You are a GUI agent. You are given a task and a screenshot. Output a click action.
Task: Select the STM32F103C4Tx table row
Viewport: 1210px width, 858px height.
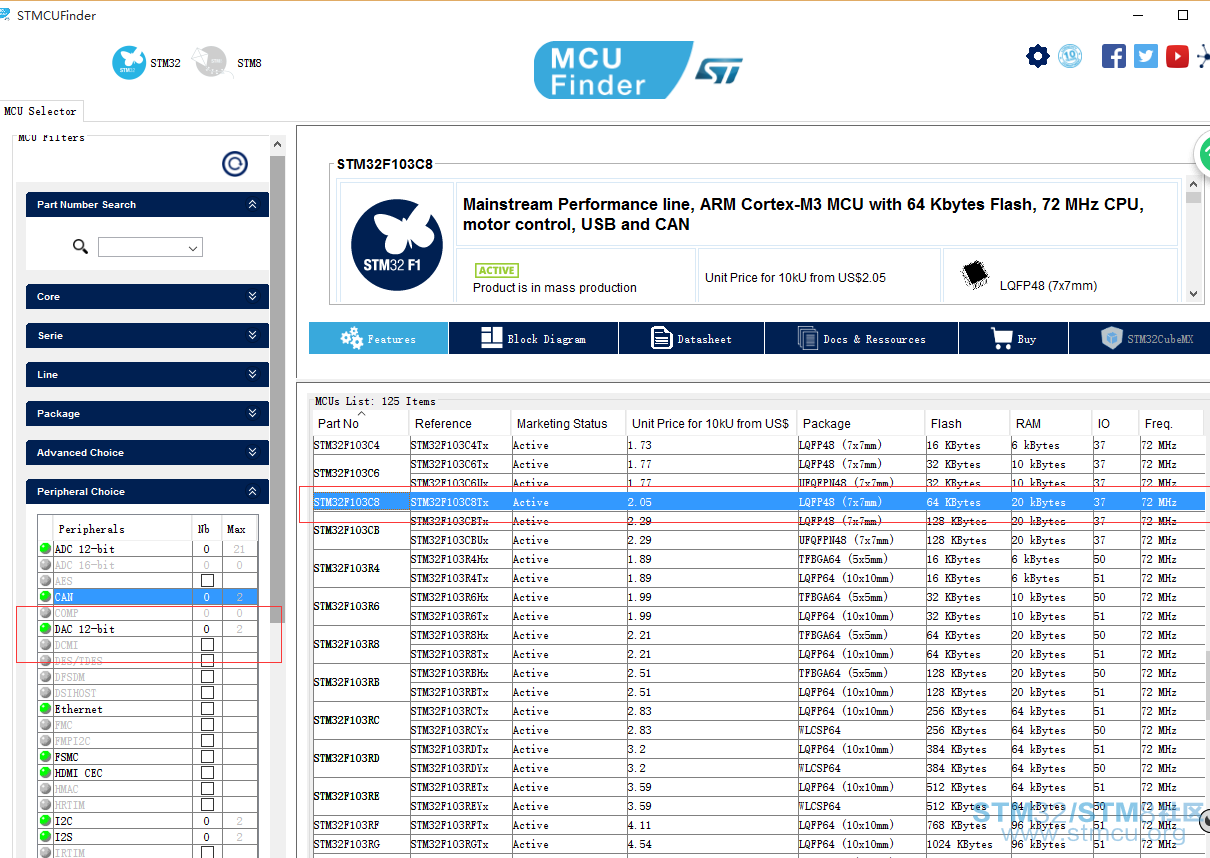pos(758,445)
